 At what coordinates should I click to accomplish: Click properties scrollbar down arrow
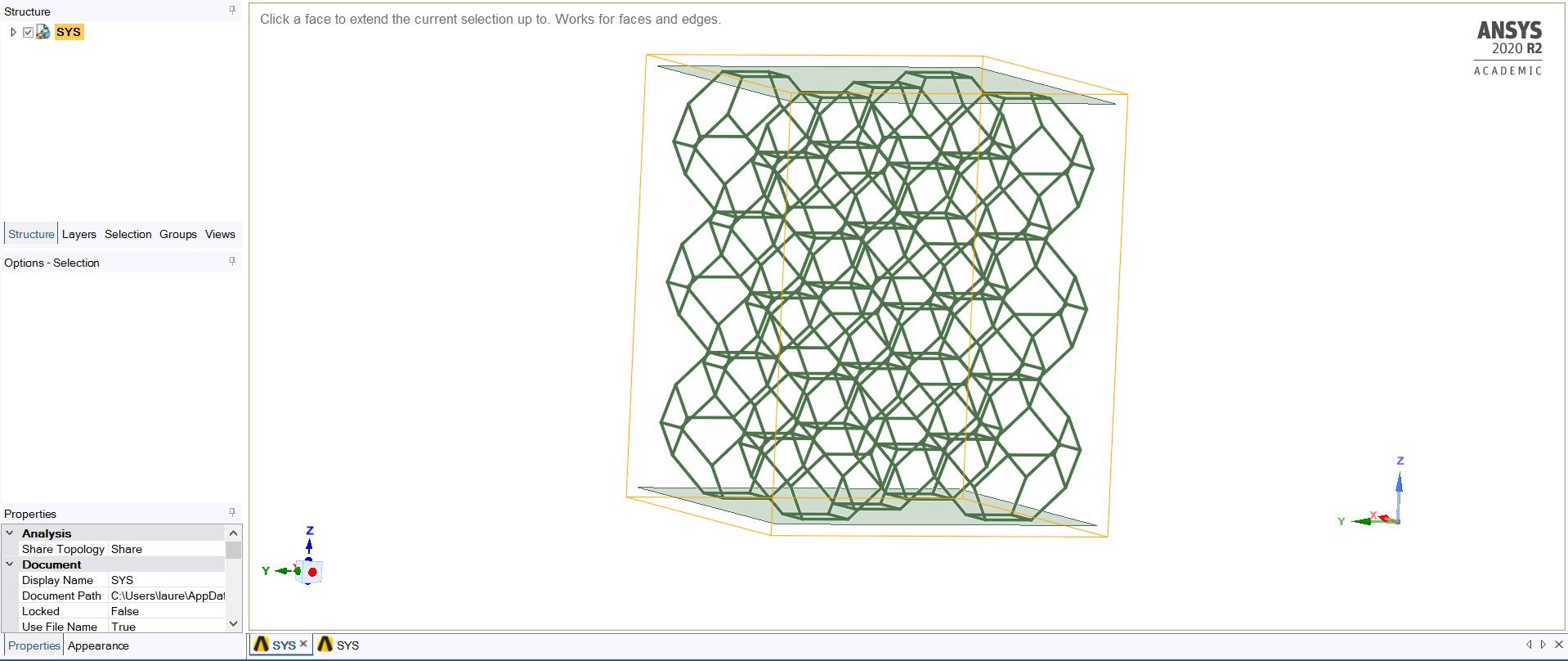[x=234, y=624]
